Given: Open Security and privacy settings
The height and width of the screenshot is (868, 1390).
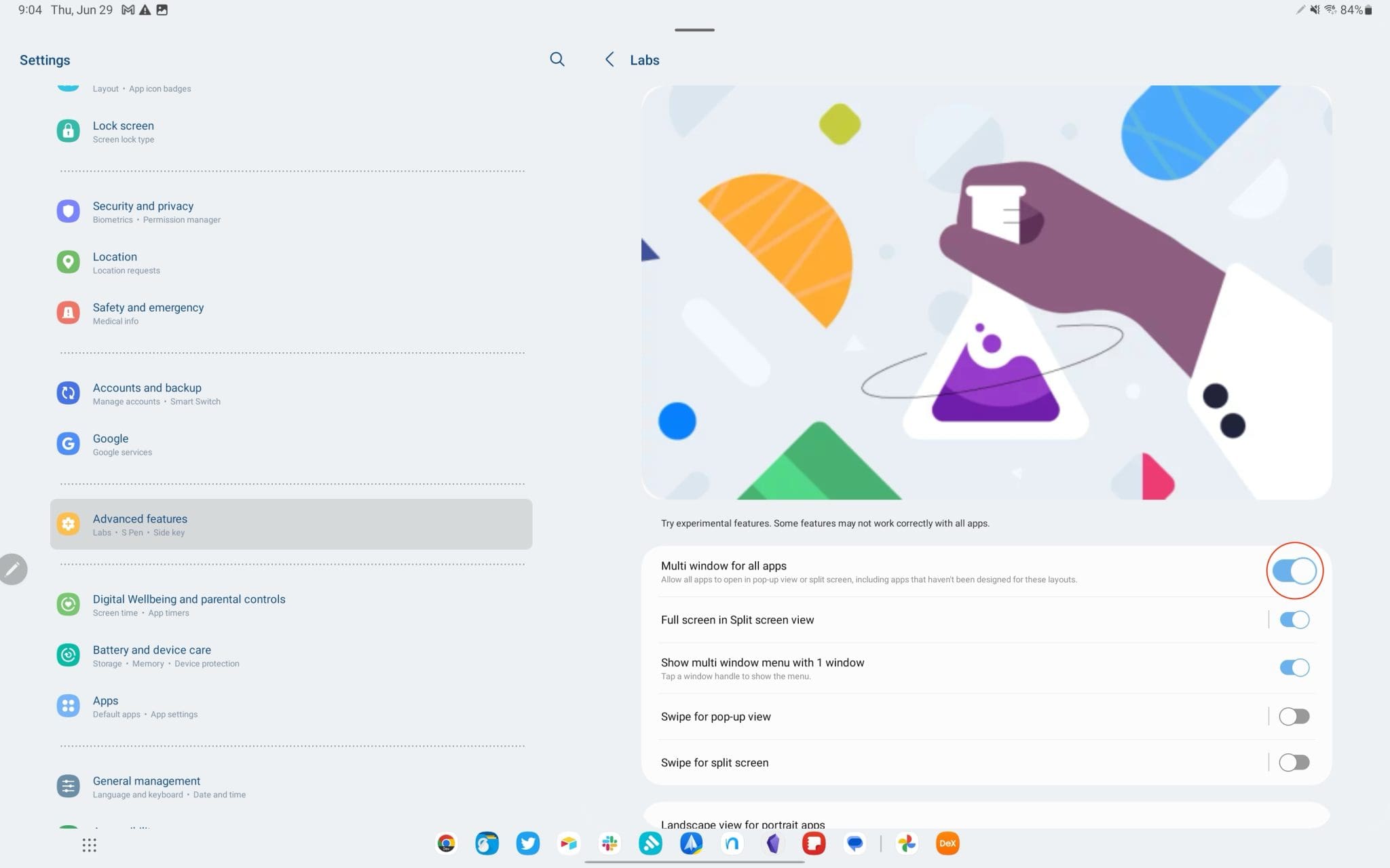Looking at the screenshot, I should pyautogui.click(x=291, y=212).
